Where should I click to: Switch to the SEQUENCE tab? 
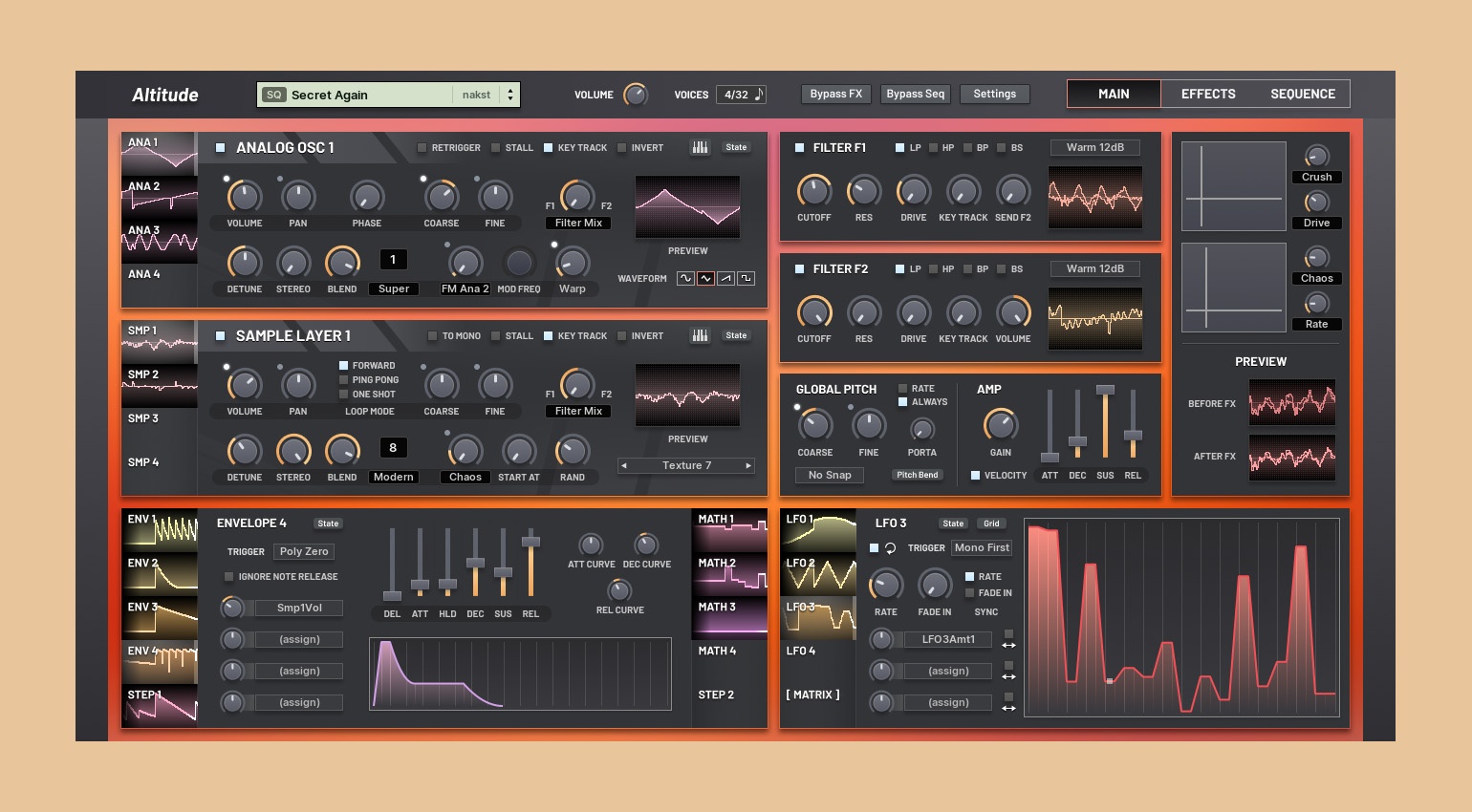pos(1303,94)
